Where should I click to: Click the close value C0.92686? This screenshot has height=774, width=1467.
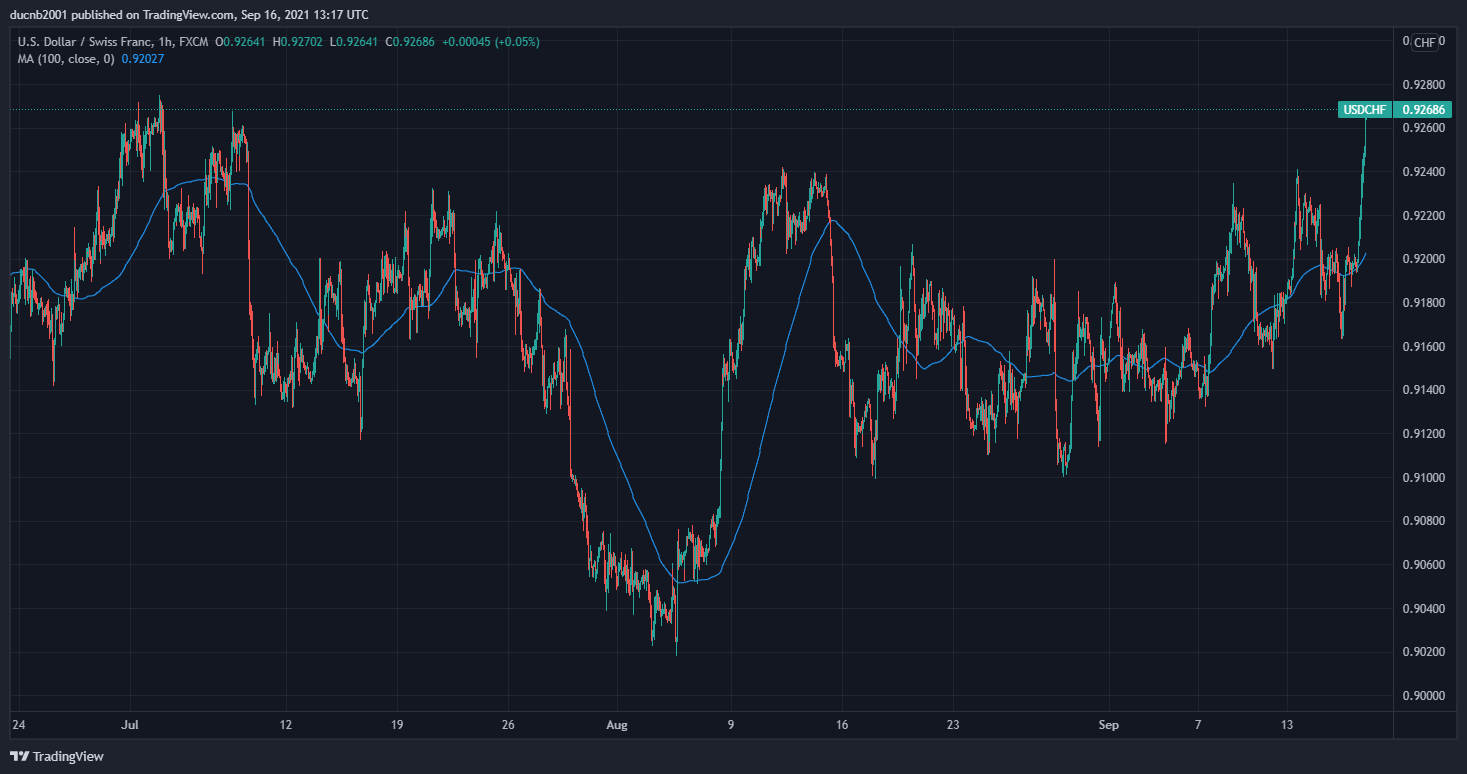coord(409,42)
